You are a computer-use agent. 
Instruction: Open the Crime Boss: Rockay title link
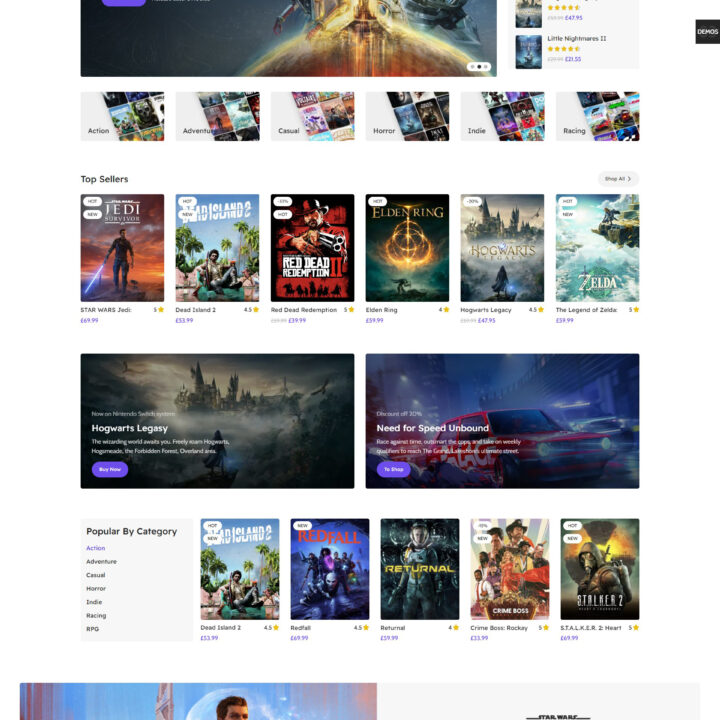499,628
